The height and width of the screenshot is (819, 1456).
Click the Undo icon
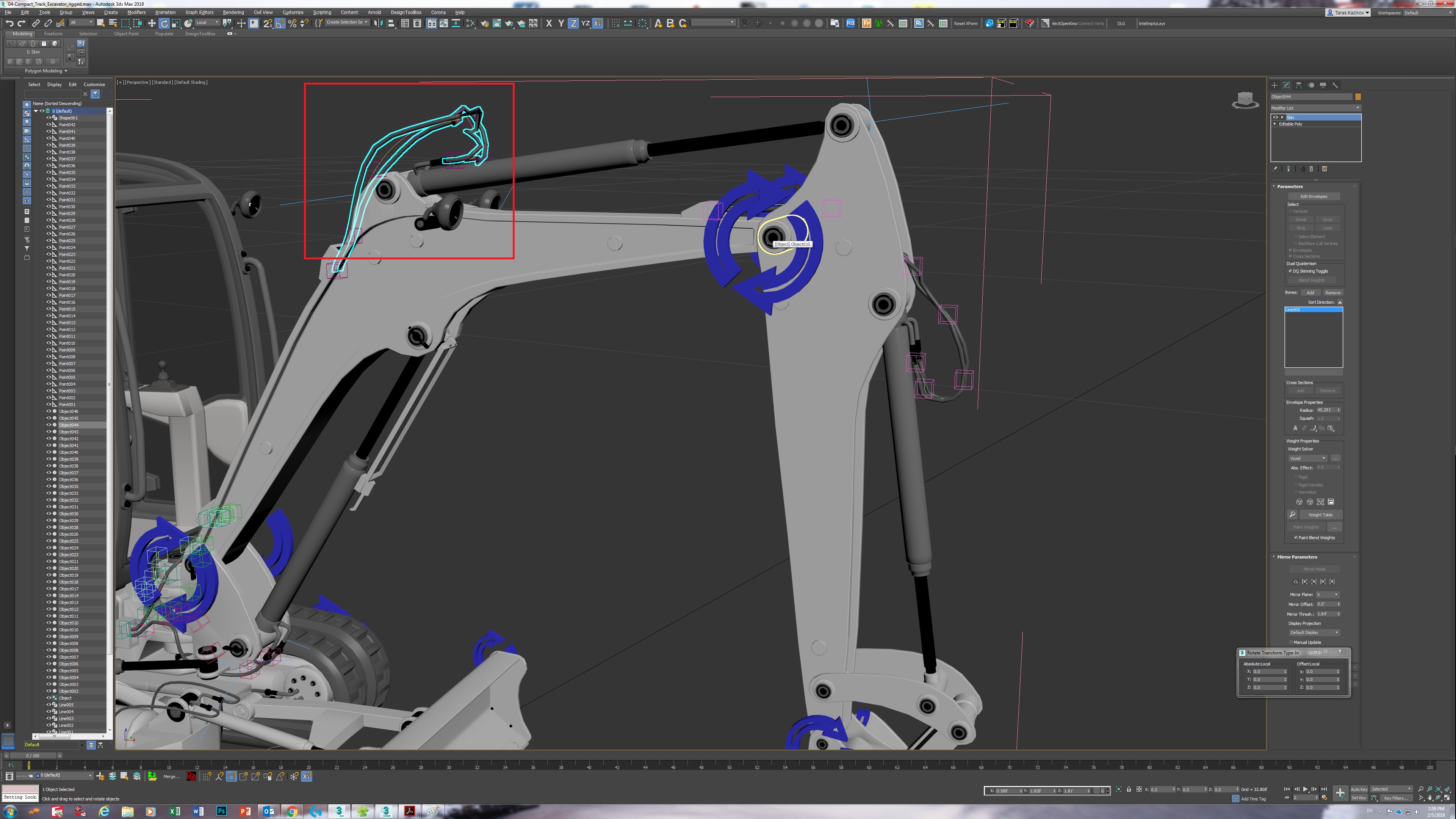[9, 23]
